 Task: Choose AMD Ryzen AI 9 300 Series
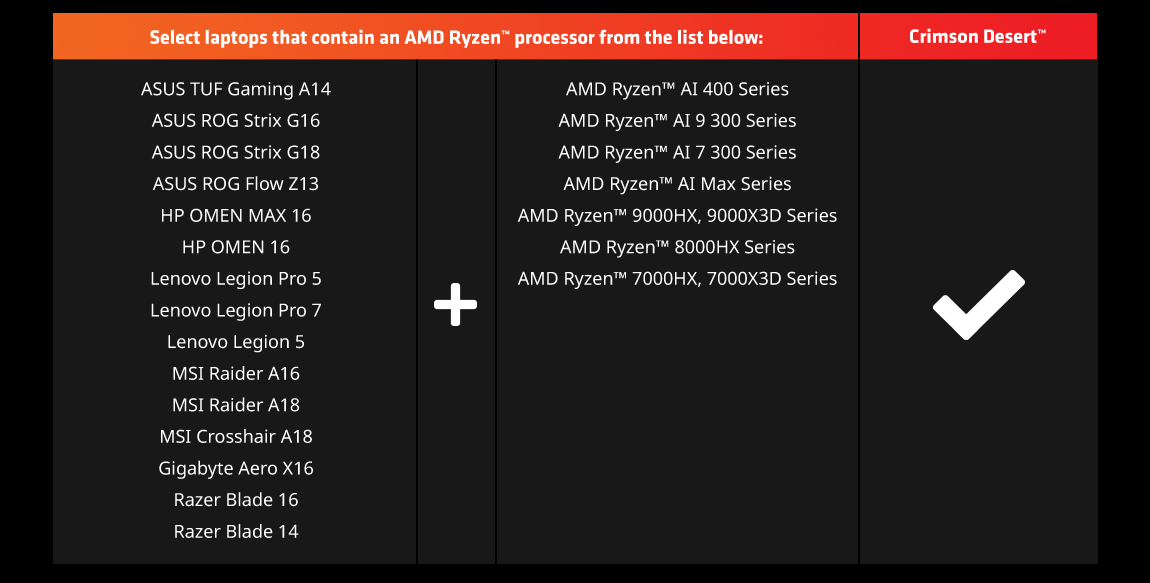tap(677, 121)
